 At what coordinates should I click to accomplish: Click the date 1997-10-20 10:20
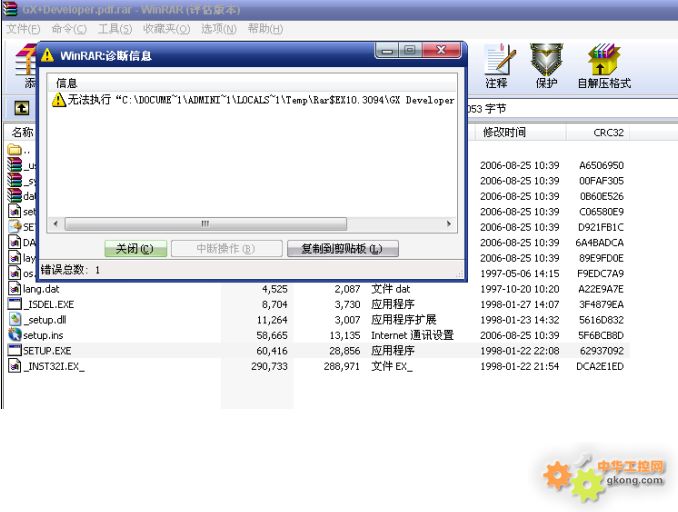tap(520, 289)
